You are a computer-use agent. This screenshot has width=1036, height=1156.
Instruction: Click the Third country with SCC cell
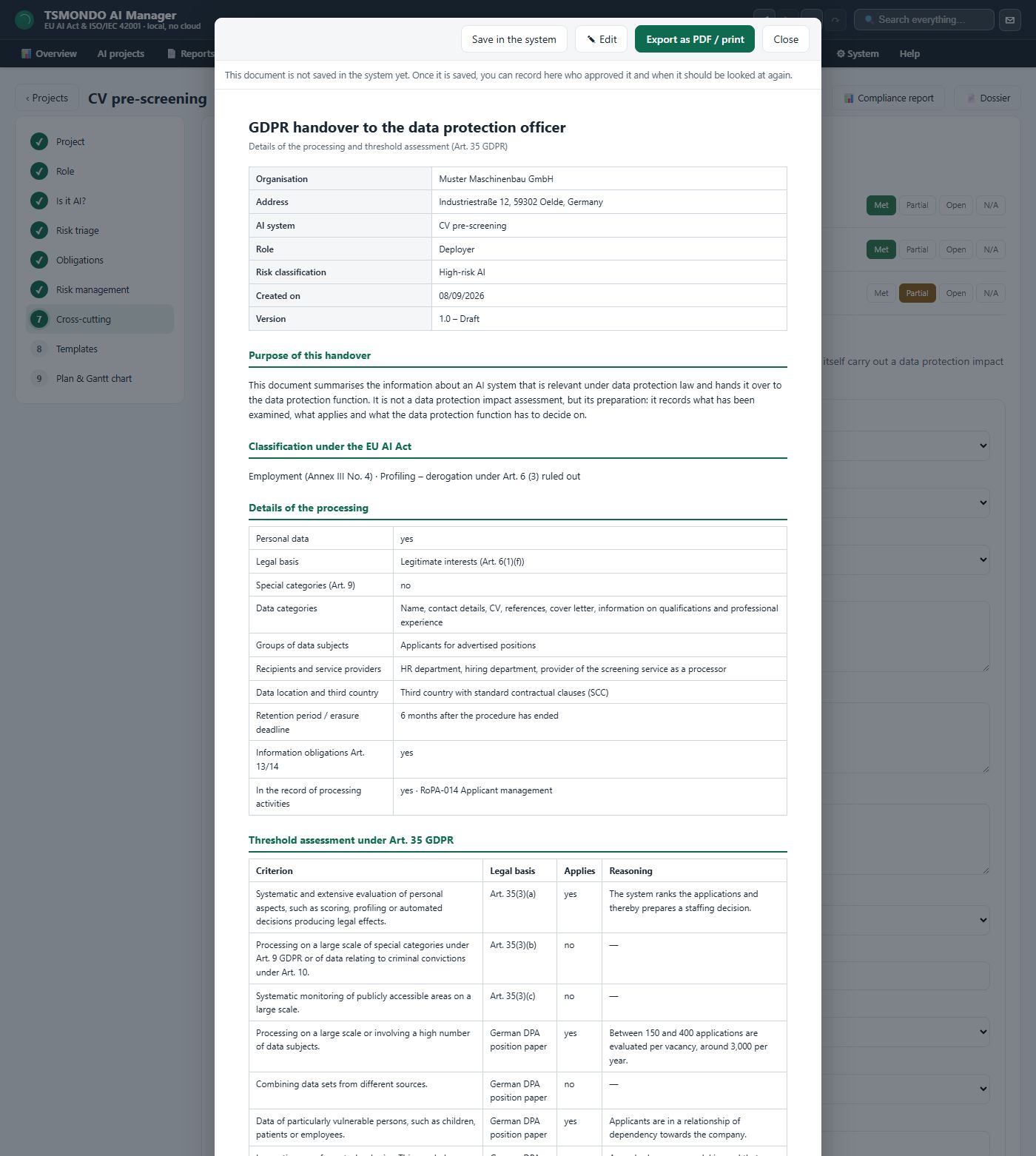coord(590,693)
